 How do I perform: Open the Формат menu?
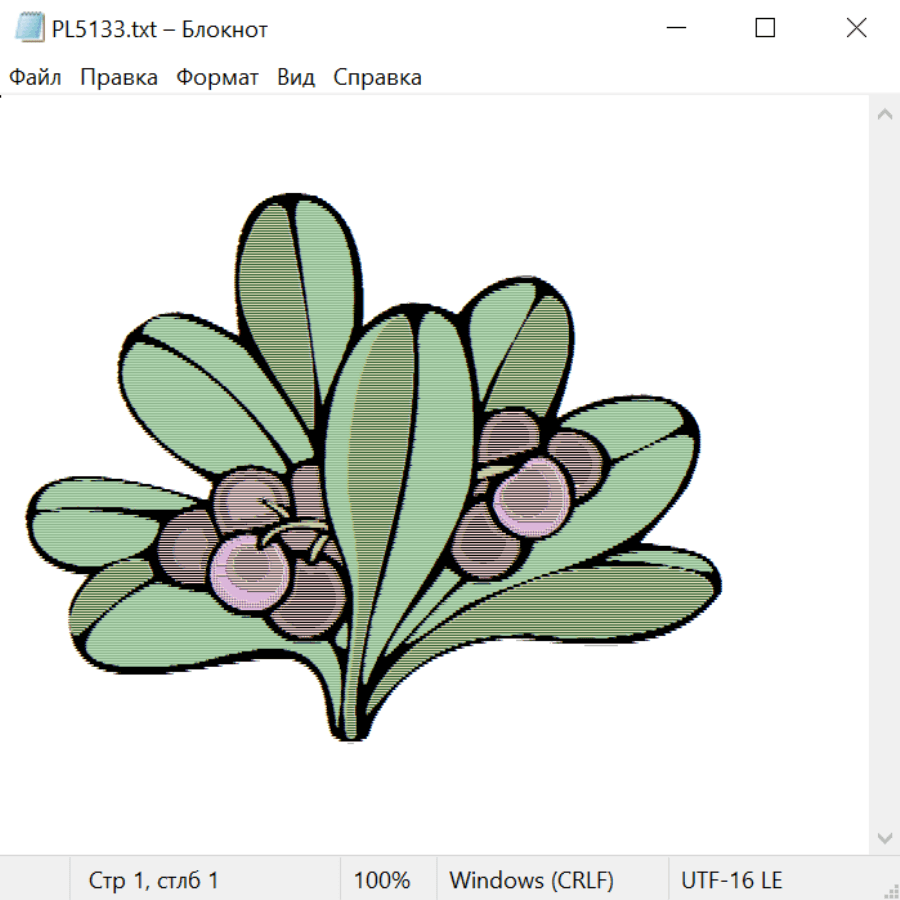(217, 78)
